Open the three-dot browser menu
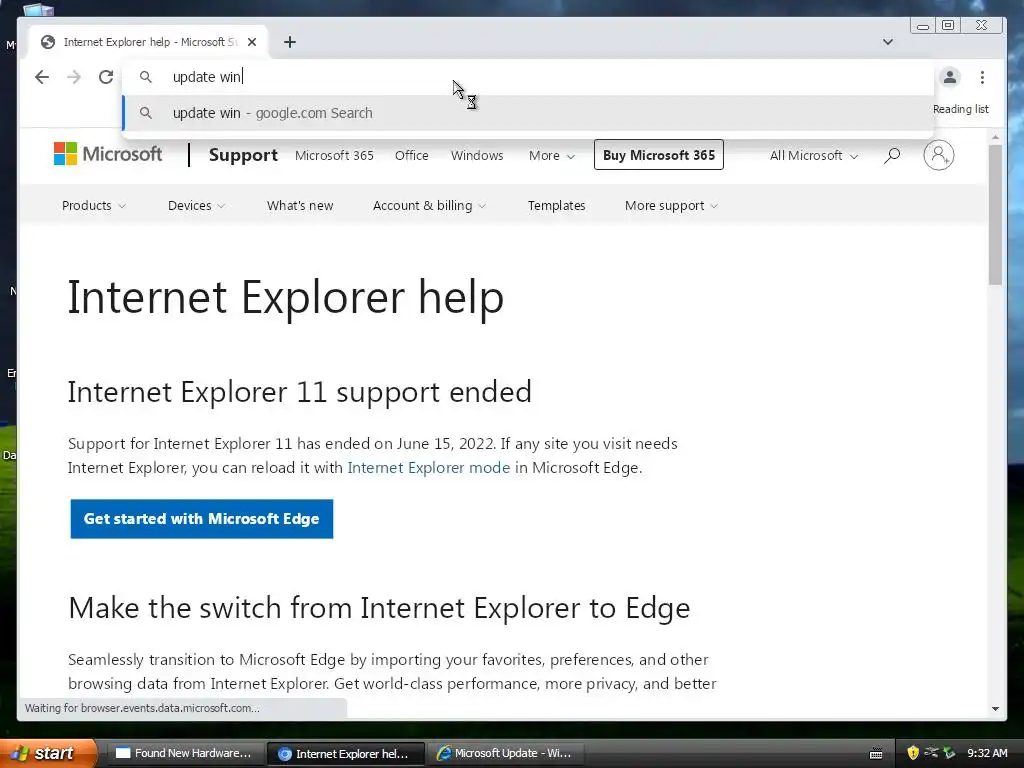Viewport: 1024px width, 768px height. [x=982, y=77]
